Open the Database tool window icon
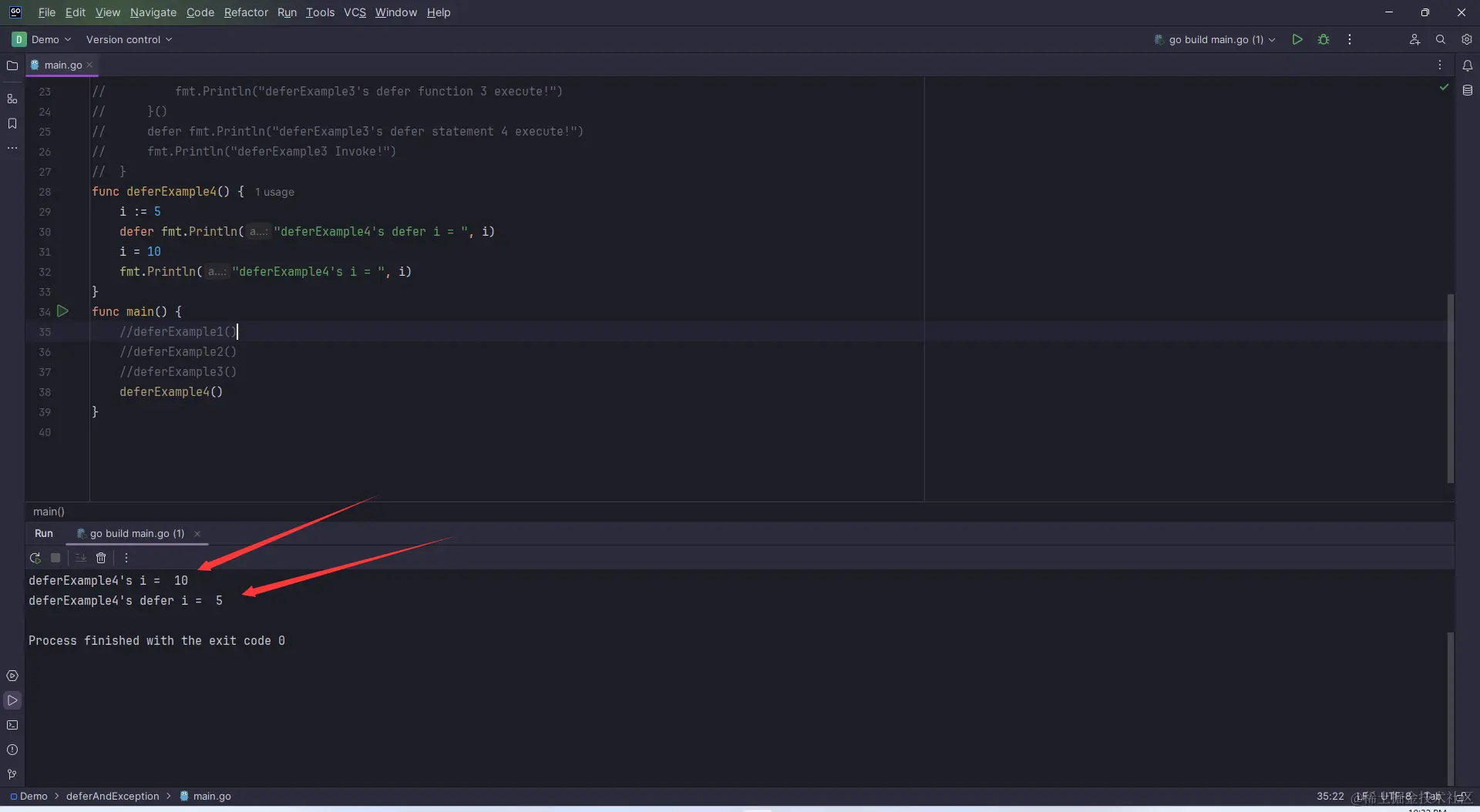The height and width of the screenshot is (812, 1480). point(1467,90)
